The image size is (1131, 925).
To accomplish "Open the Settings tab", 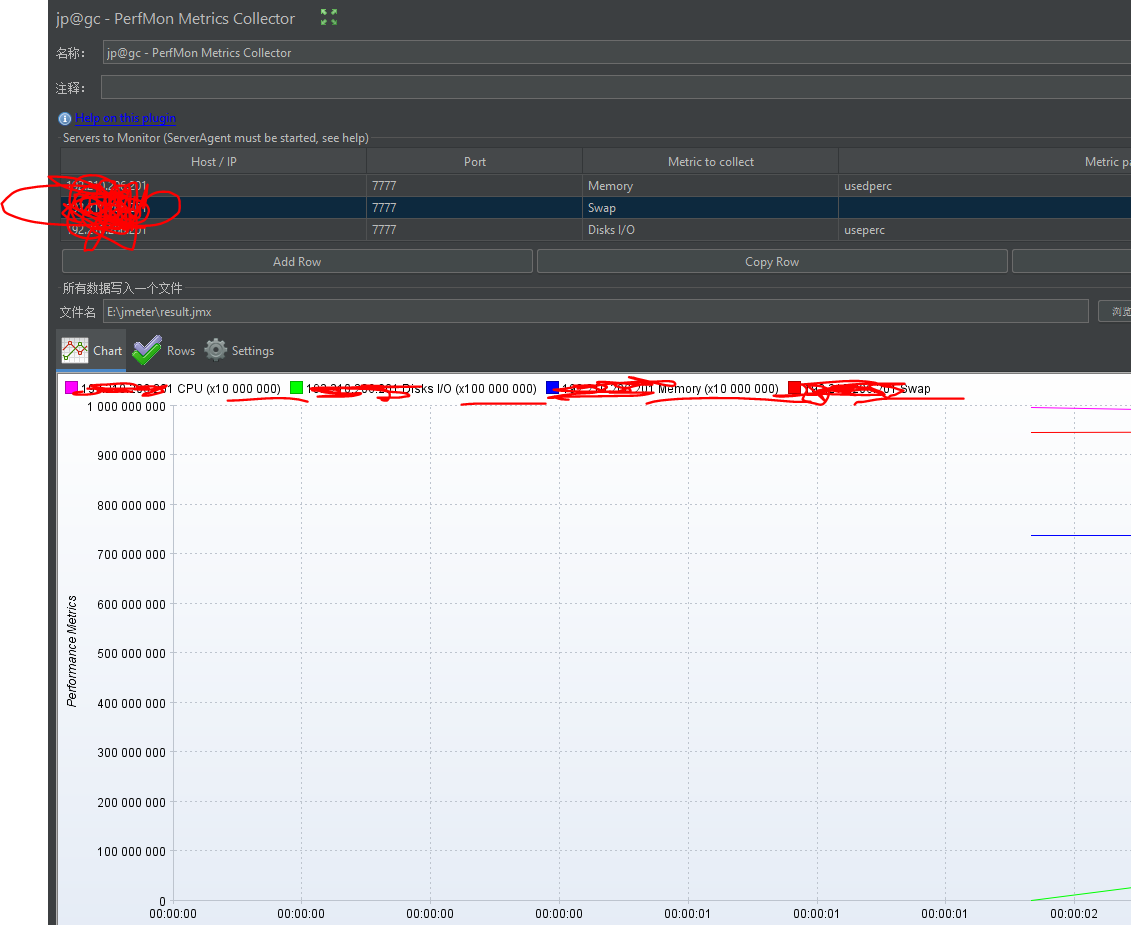I will (239, 351).
